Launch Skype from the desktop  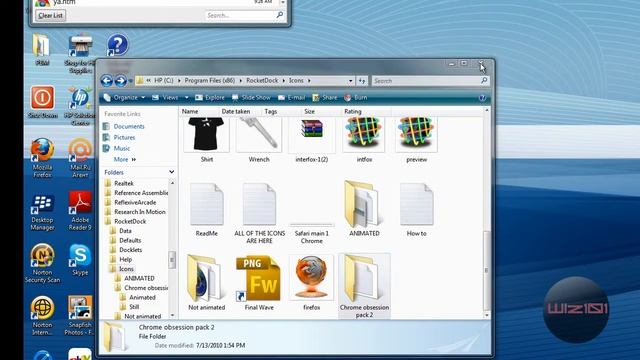[80, 260]
